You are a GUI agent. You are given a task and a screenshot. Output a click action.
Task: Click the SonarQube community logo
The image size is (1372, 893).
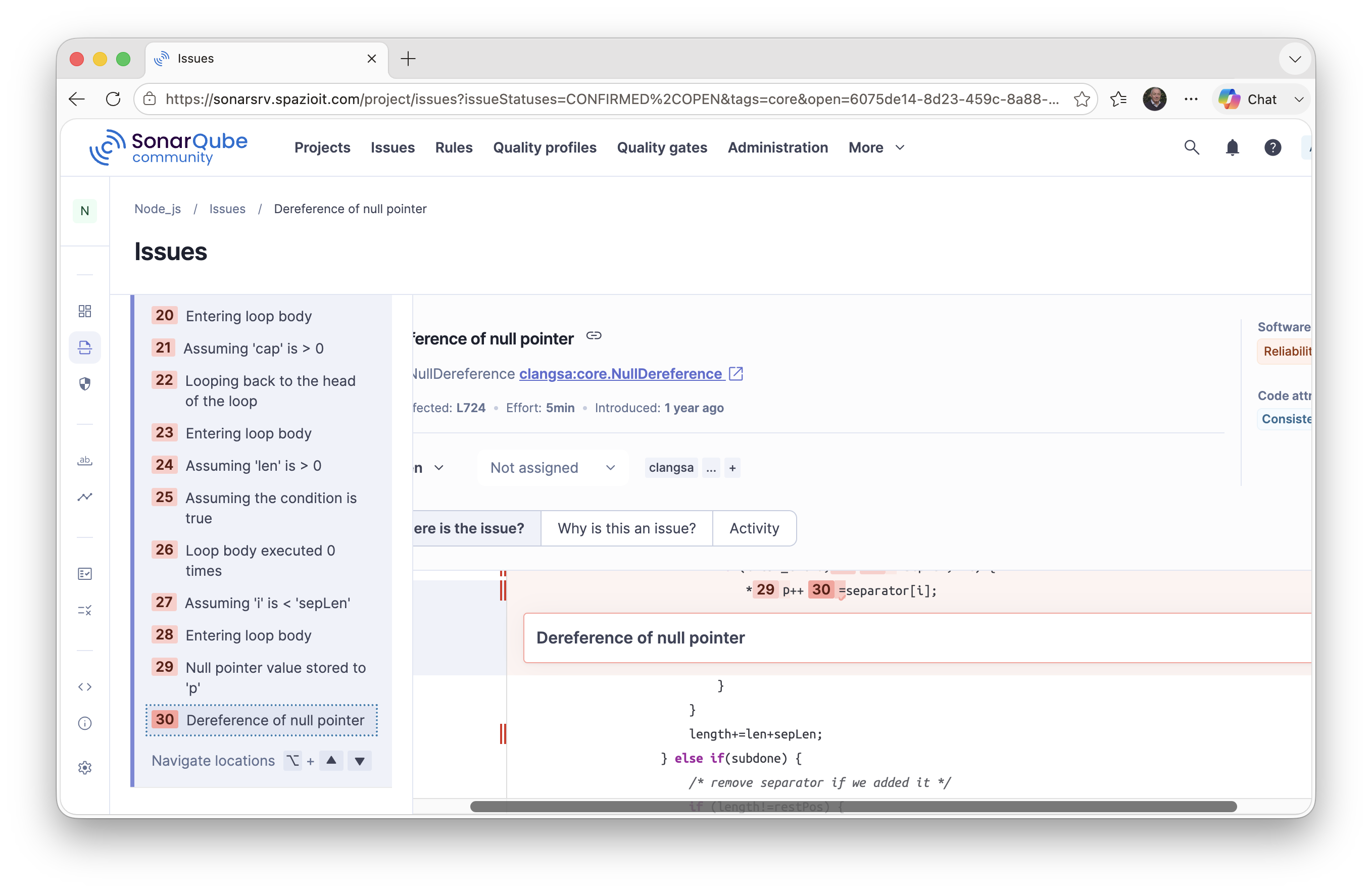click(x=168, y=147)
